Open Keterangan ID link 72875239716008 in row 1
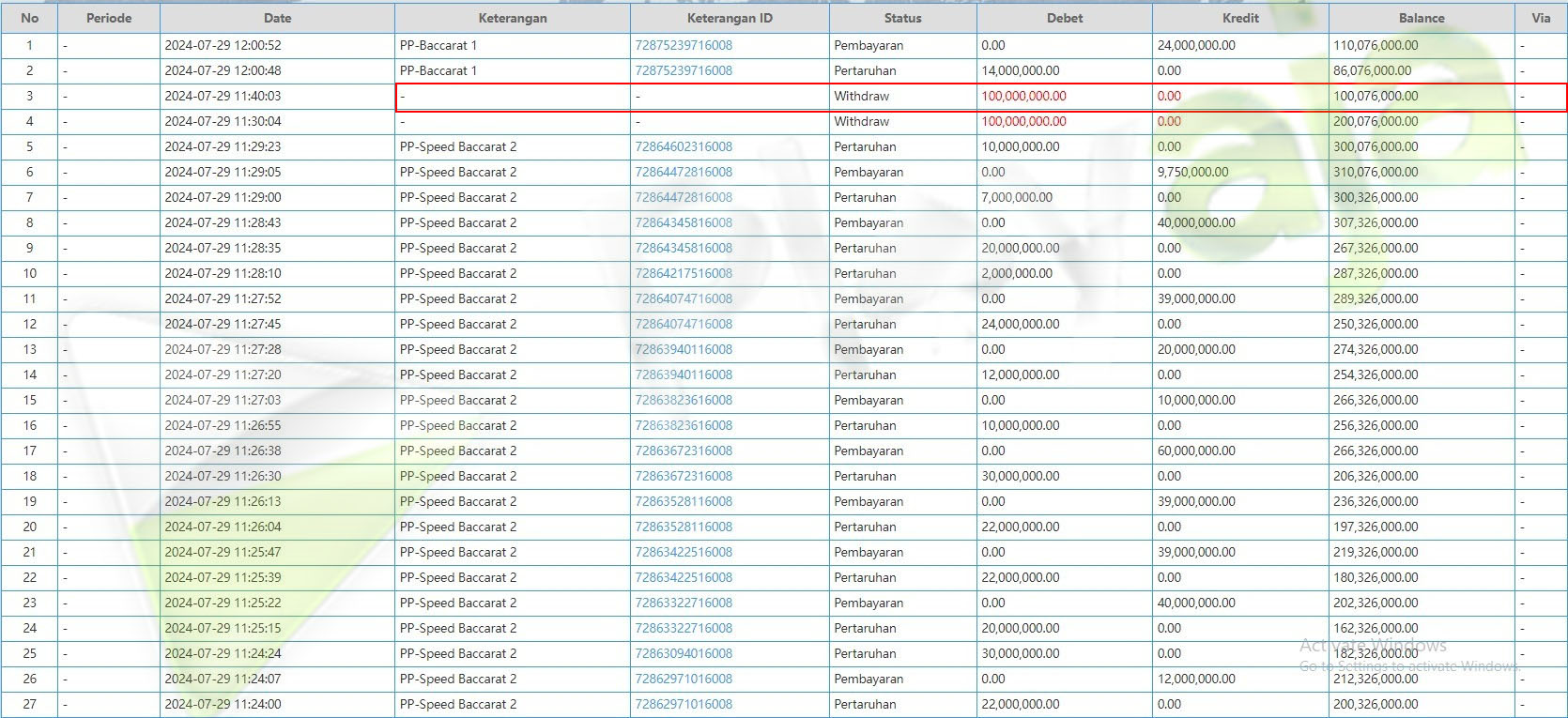The width and height of the screenshot is (1568, 718). coord(684,45)
